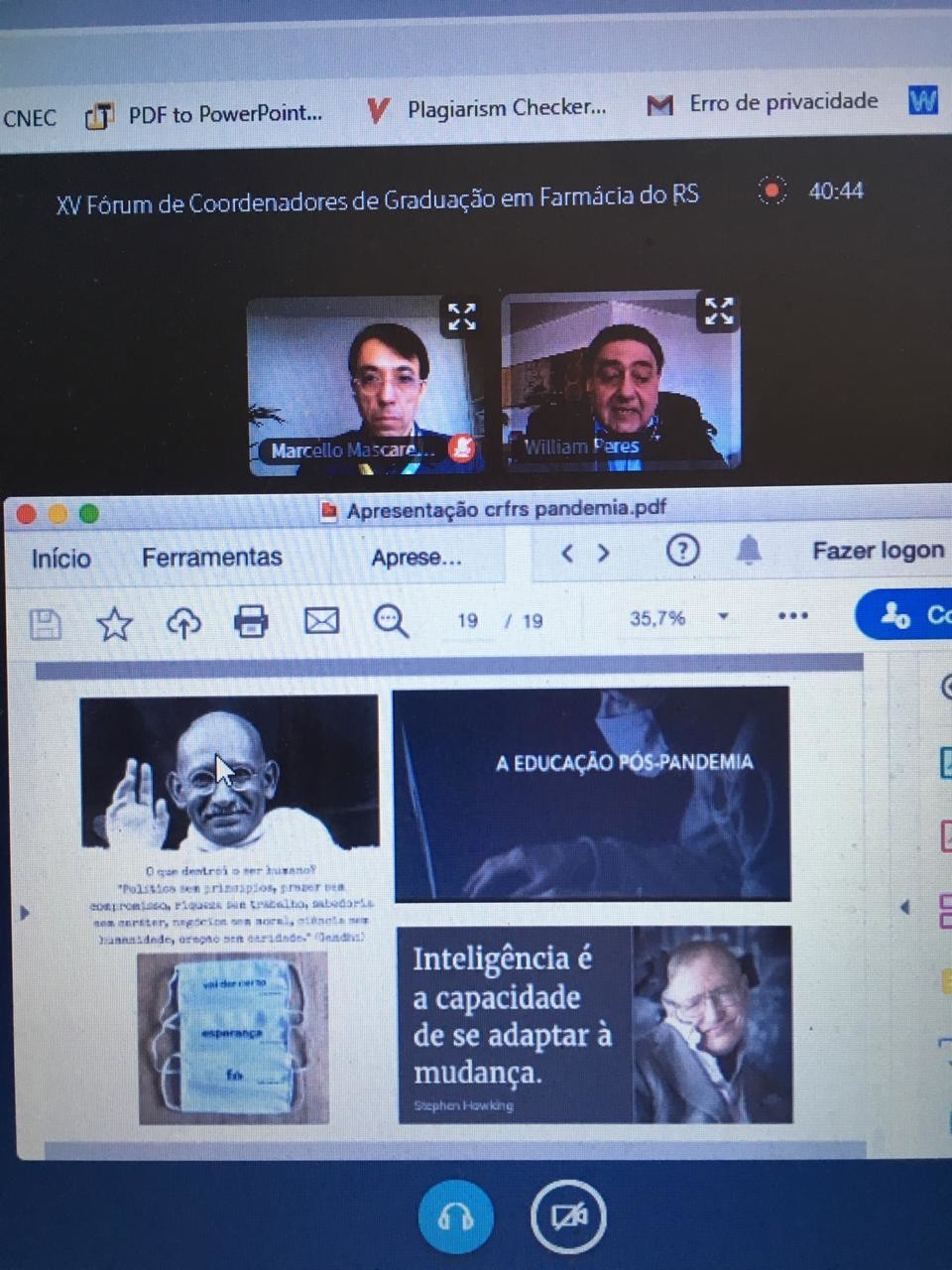Image resolution: width=952 pixels, height=1270 pixels.
Task: Open the Plagiarism Checker bookmark
Action: [486, 108]
